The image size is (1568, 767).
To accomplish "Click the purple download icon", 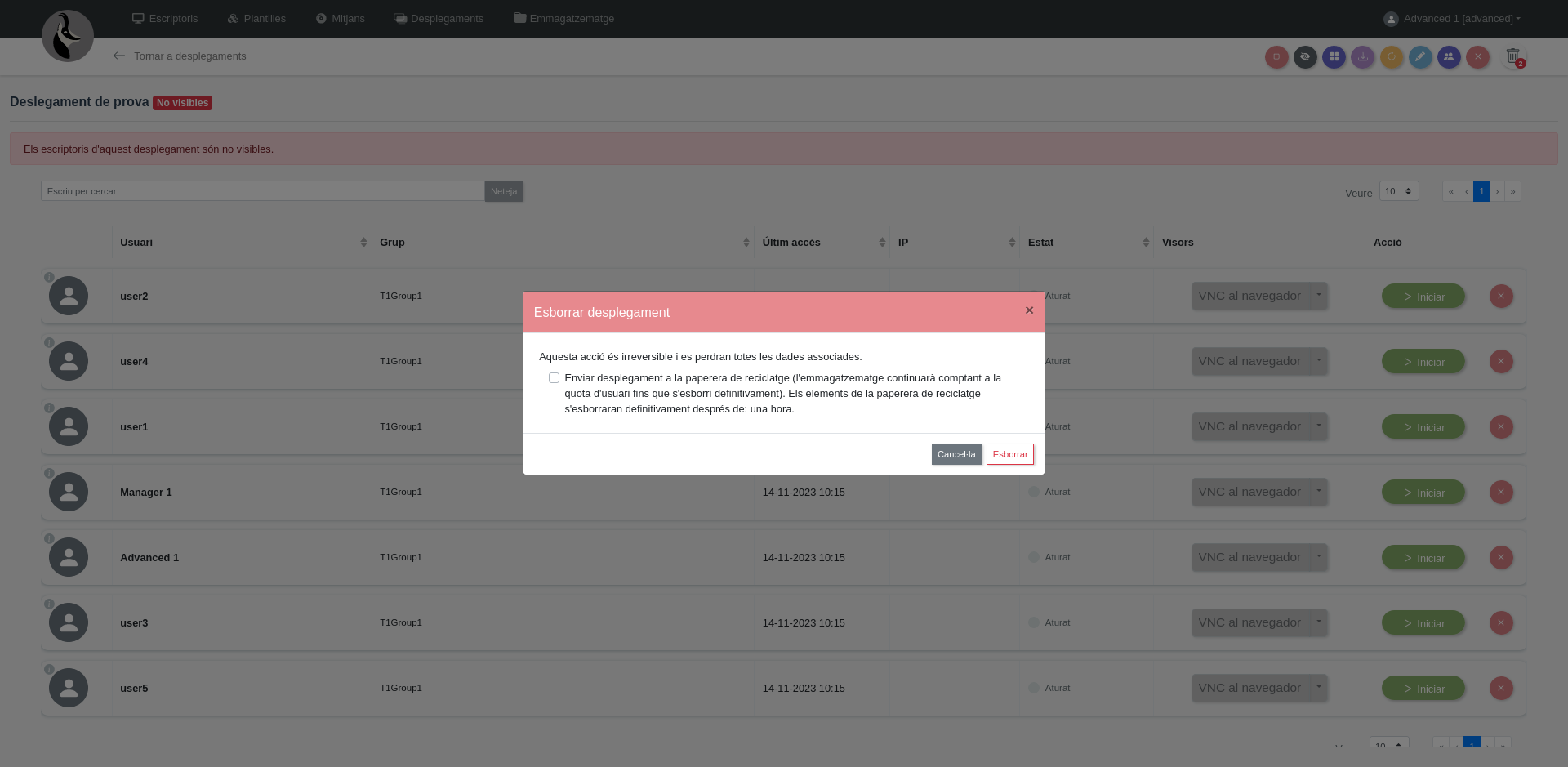I will pyautogui.click(x=1362, y=57).
